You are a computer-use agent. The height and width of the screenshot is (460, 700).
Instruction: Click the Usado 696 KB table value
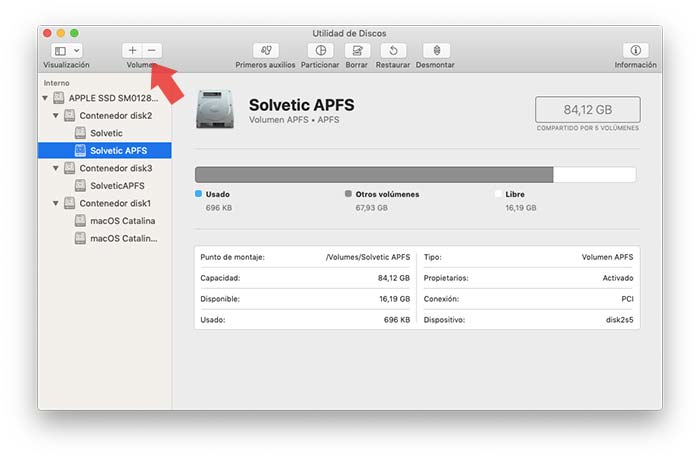coord(397,320)
